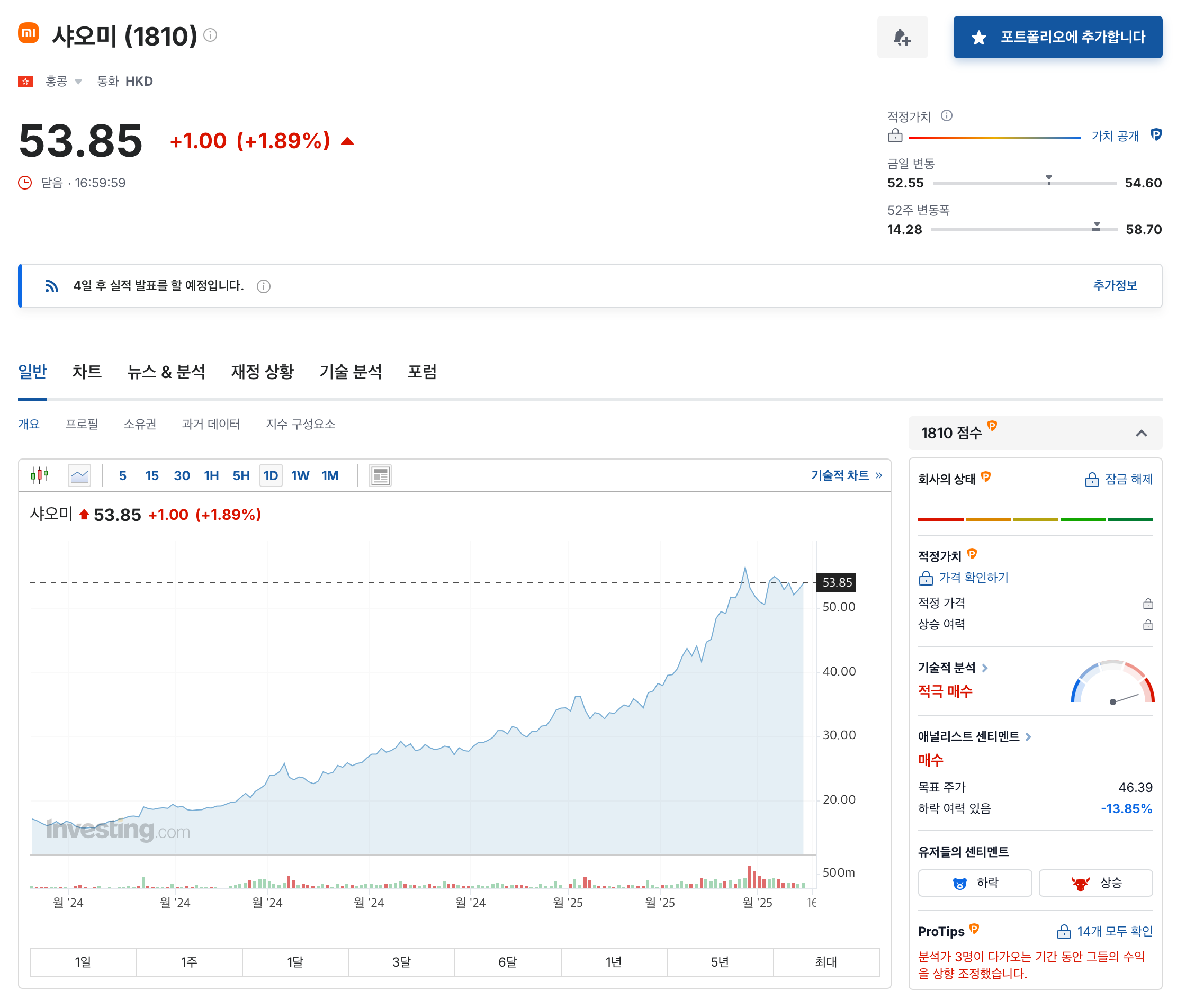Screen dimensions: 1186x1008
Task: Click the Pro badge next to 가치 공개
Action: (1156, 135)
